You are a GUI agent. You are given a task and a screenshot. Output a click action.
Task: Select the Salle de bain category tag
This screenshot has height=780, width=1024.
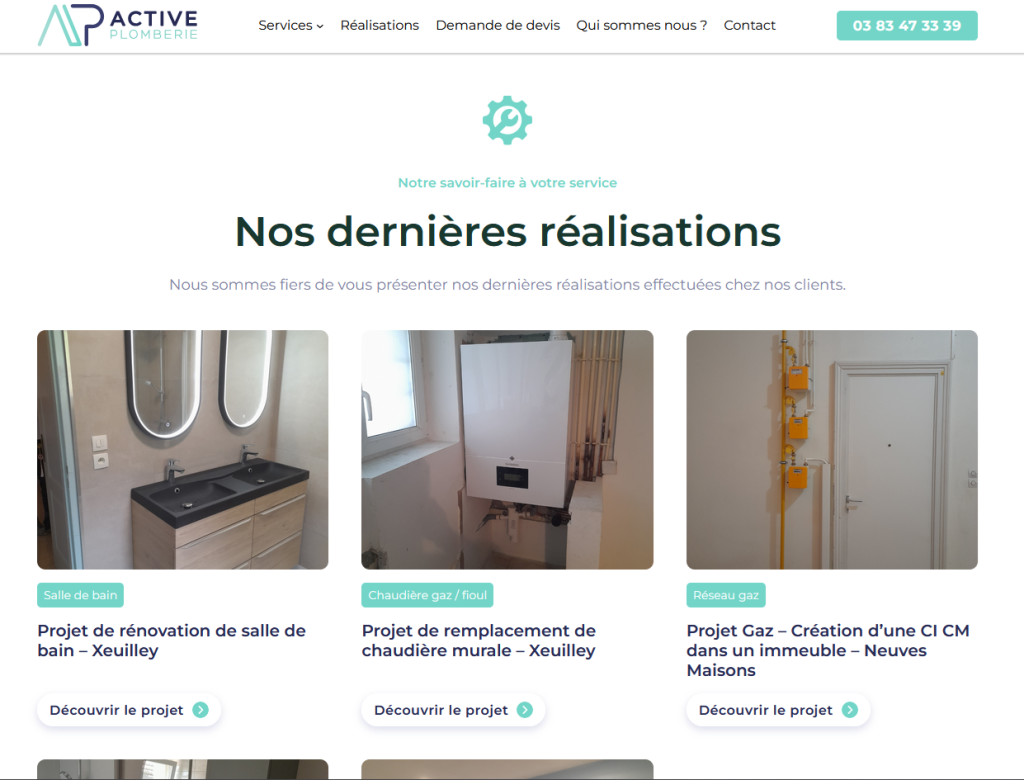coord(80,595)
